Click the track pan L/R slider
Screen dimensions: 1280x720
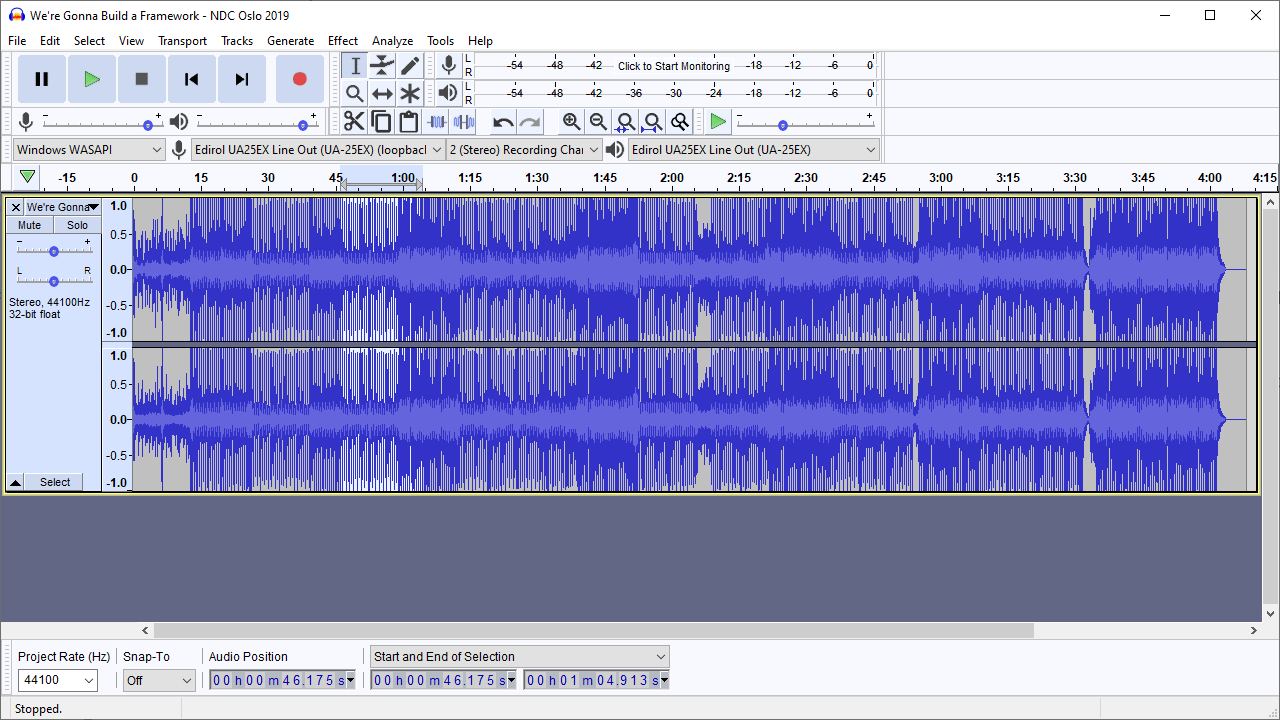click(x=54, y=280)
